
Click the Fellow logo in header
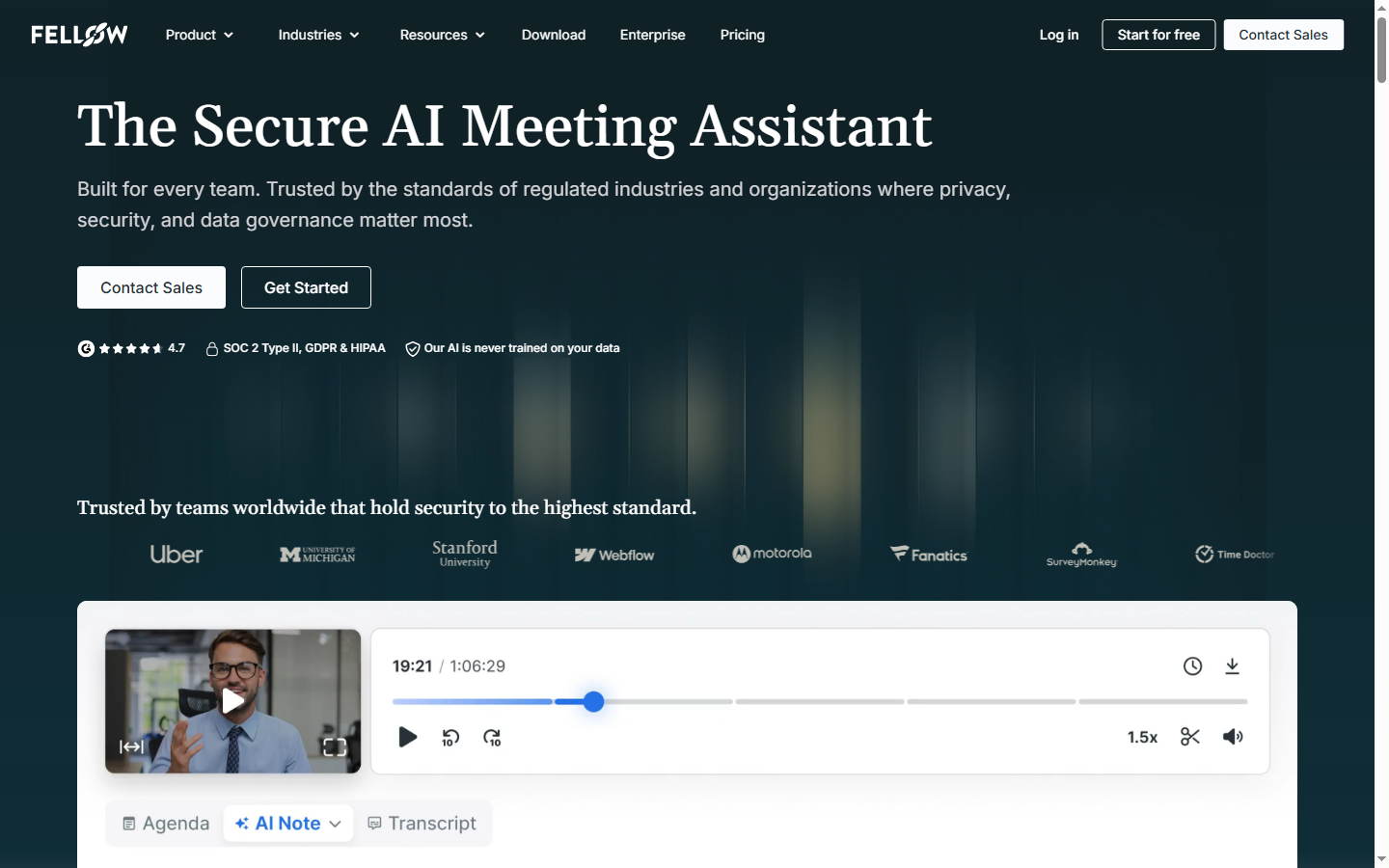click(x=79, y=35)
